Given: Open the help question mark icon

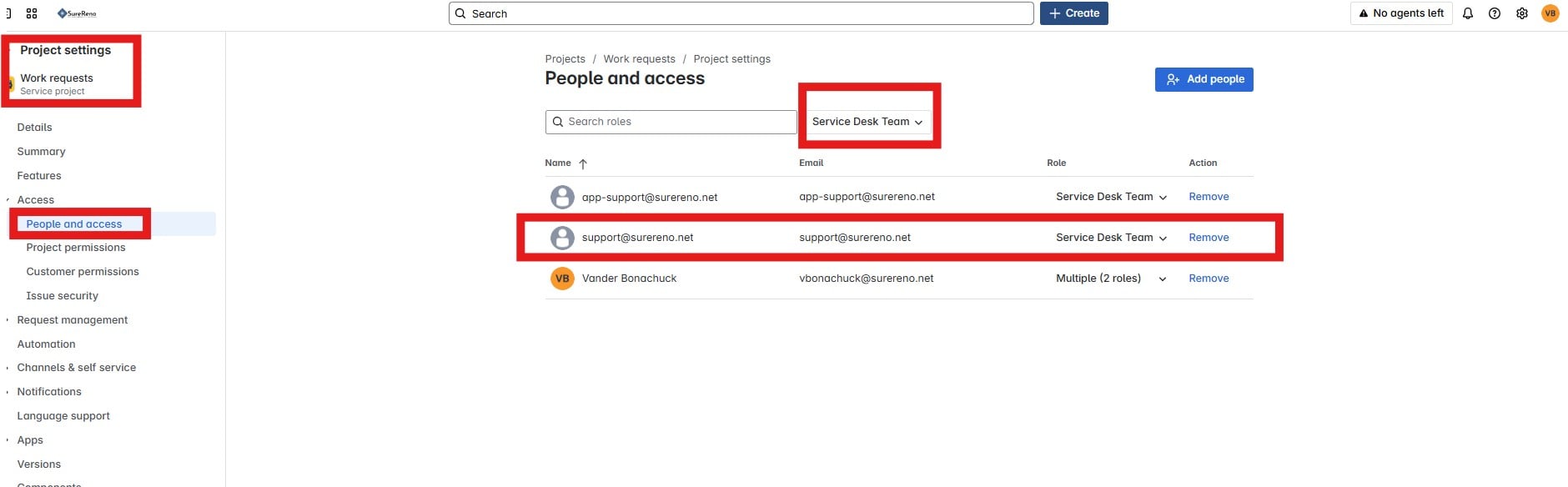Looking at the screenshot, I should click(x=1495, y=13).
